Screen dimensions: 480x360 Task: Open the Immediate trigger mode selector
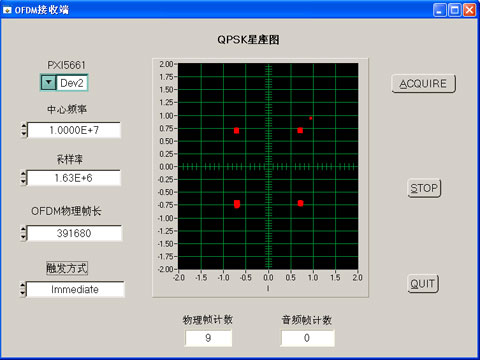coord(75,289)
